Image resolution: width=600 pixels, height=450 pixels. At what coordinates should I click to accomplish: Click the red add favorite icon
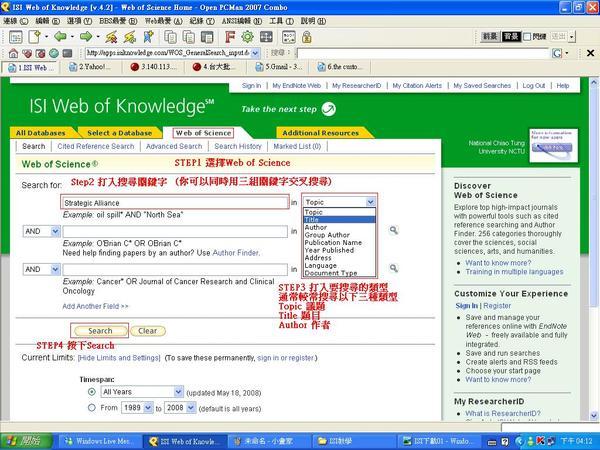click(x=40, y=53)
